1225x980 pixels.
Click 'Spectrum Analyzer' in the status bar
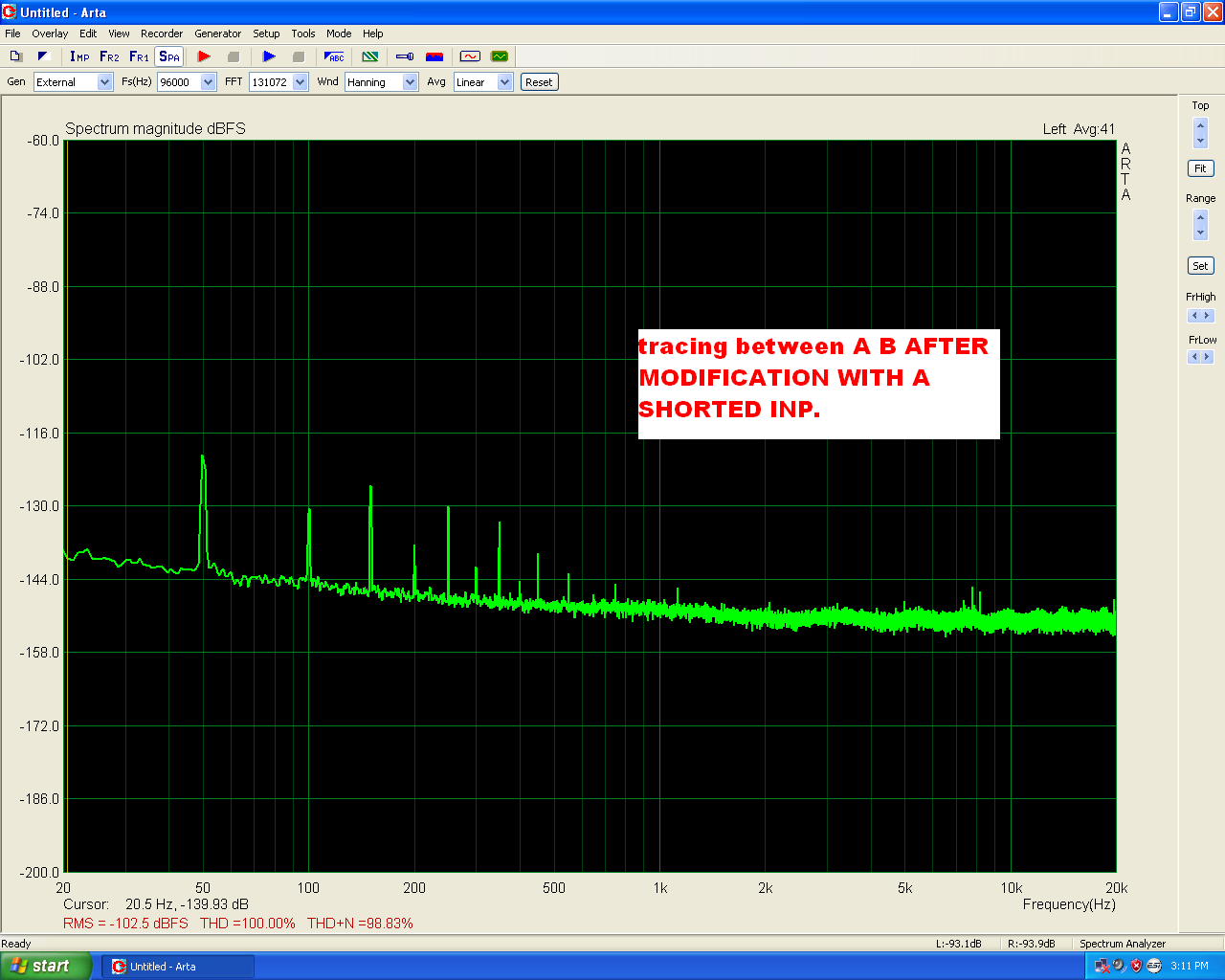point(1123,944)
